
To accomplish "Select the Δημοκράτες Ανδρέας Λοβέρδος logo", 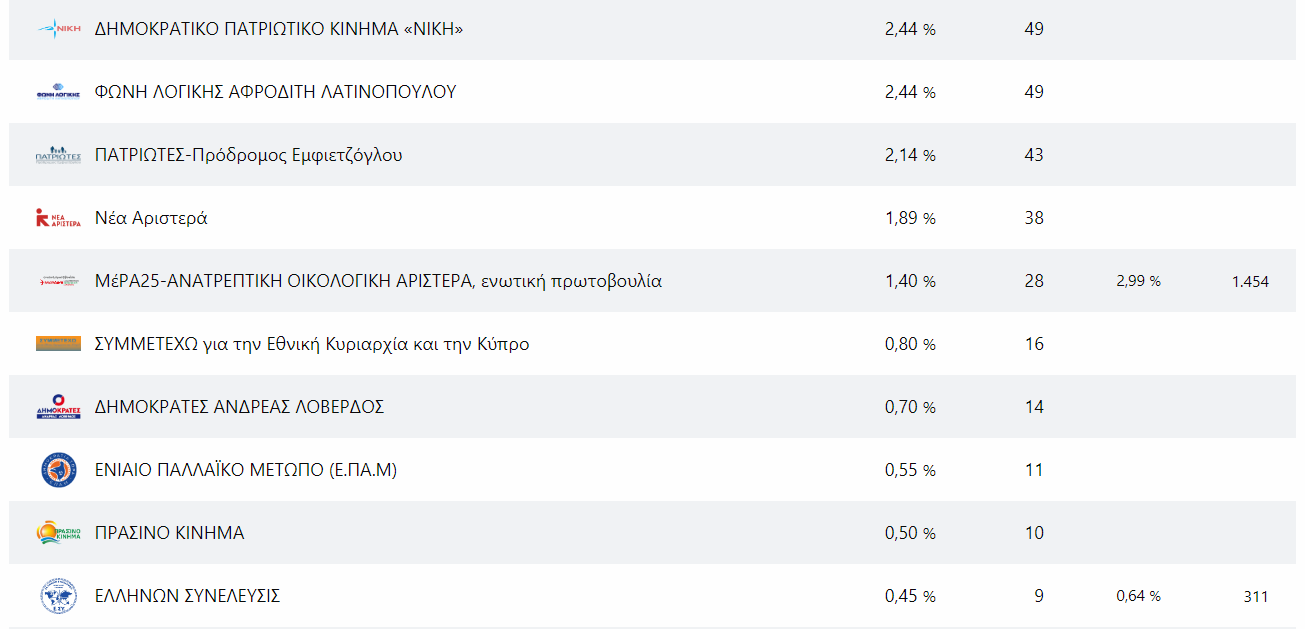I will 58,407.
